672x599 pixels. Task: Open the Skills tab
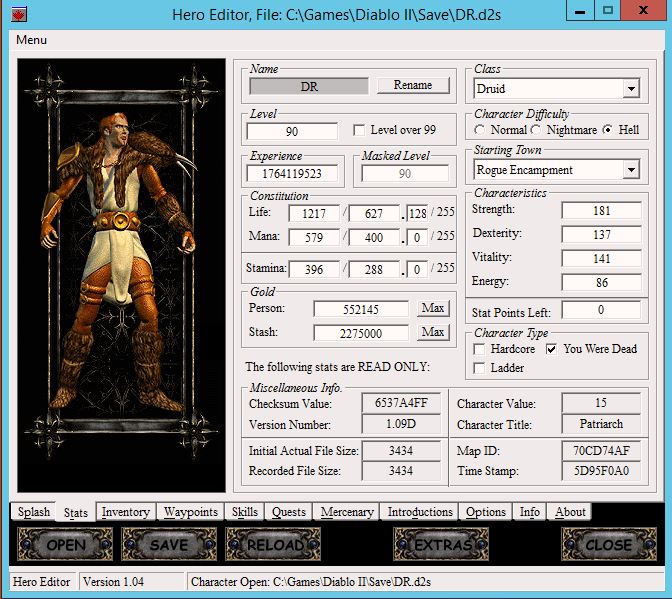[245, 512]
